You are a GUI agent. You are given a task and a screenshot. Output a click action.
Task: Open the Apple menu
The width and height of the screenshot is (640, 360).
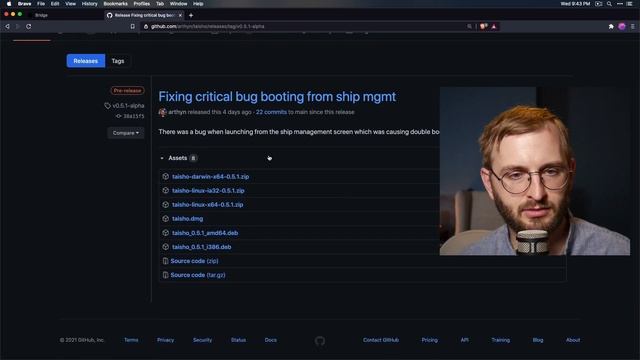point(9,4)
